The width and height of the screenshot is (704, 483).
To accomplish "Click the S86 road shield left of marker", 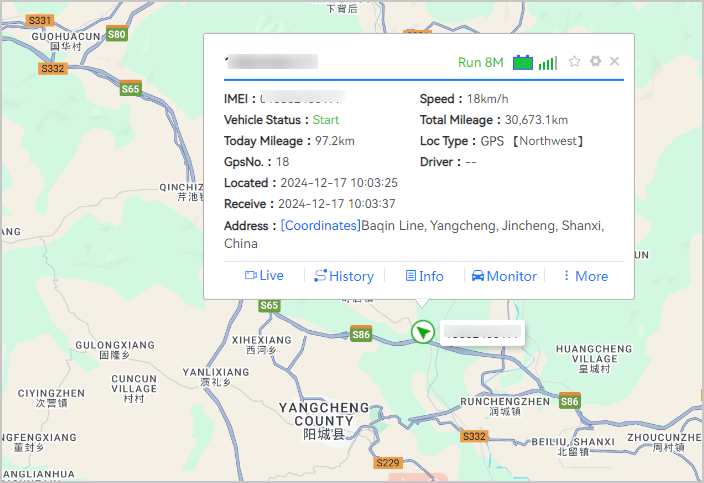I will [x=361, y=334].
